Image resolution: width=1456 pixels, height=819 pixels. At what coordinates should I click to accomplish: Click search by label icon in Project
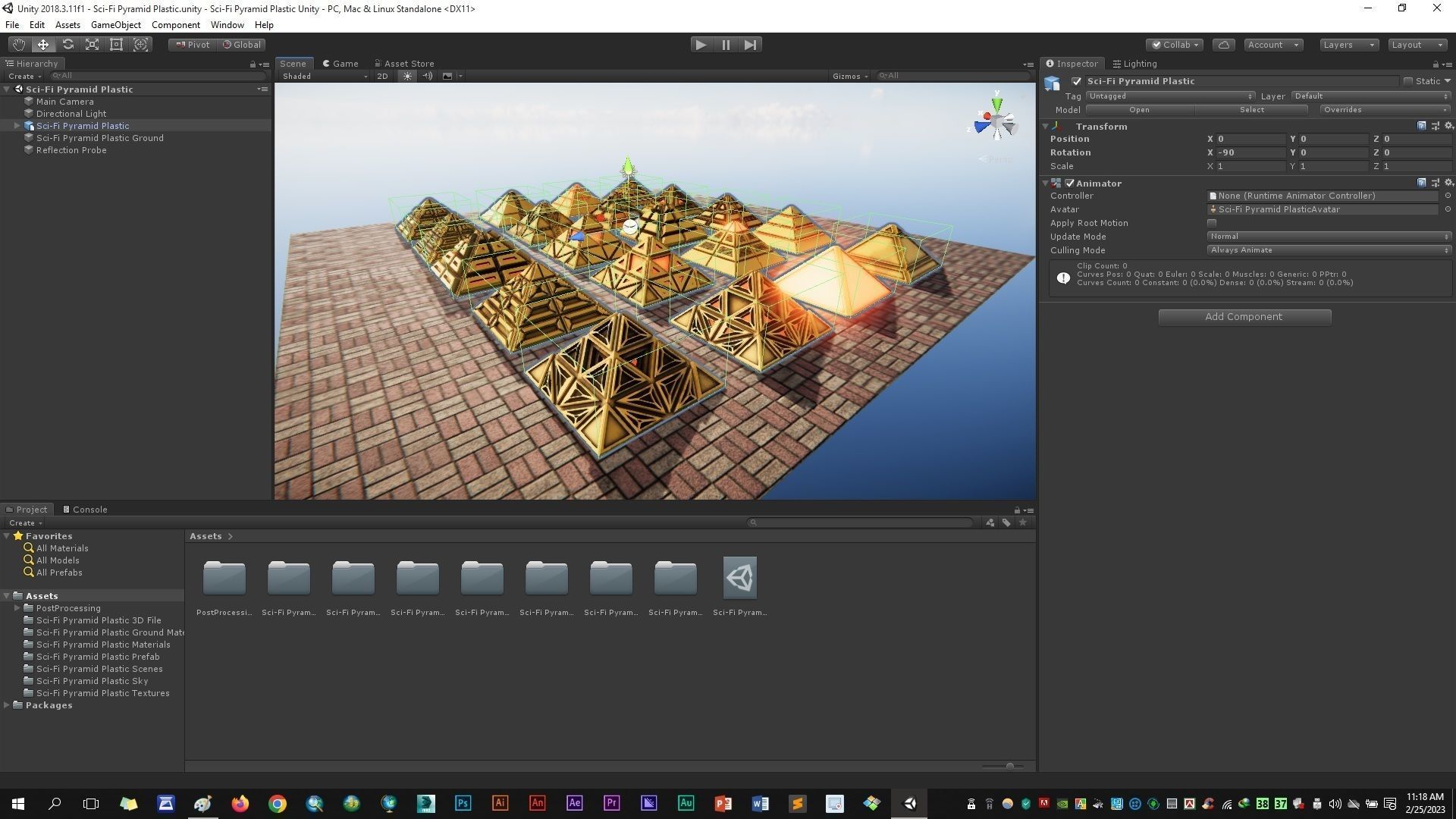(1006, 522)
